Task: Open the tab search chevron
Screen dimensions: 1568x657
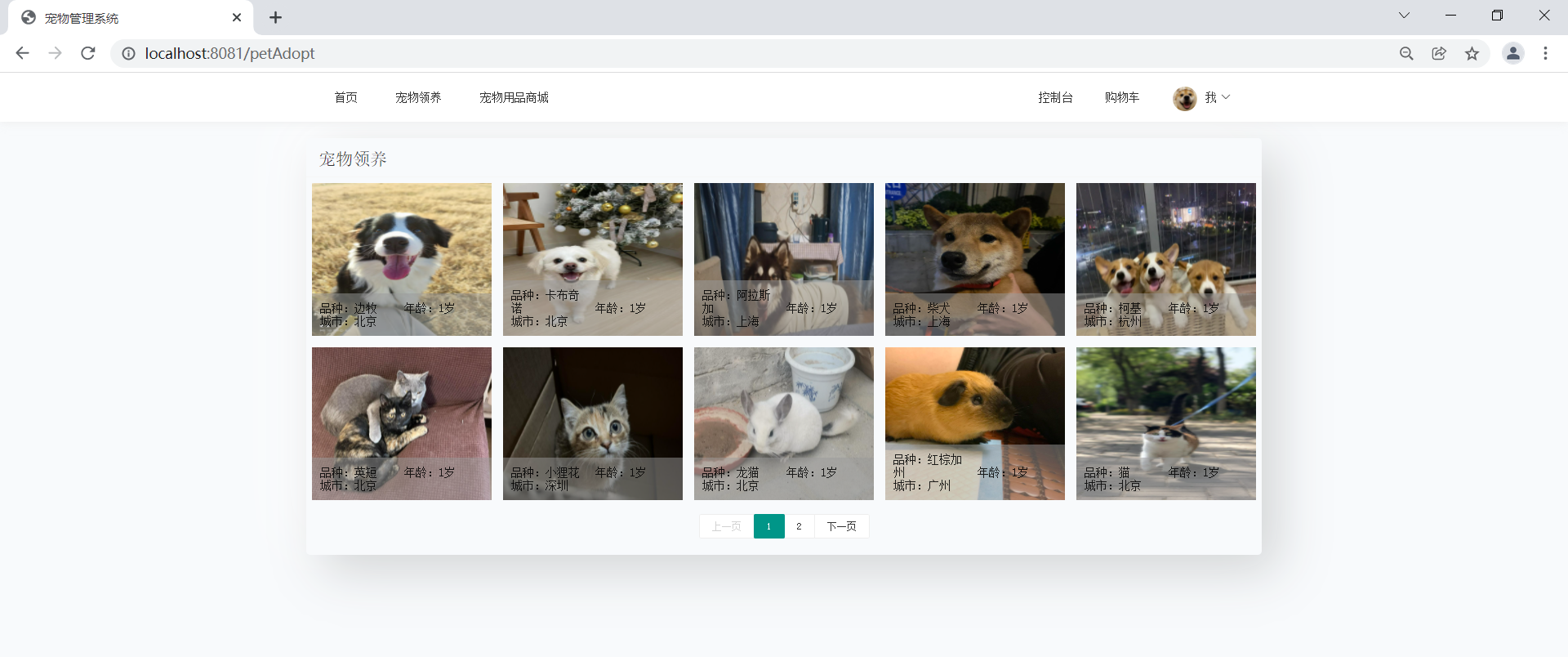Action: click(x=1404, y=16)
